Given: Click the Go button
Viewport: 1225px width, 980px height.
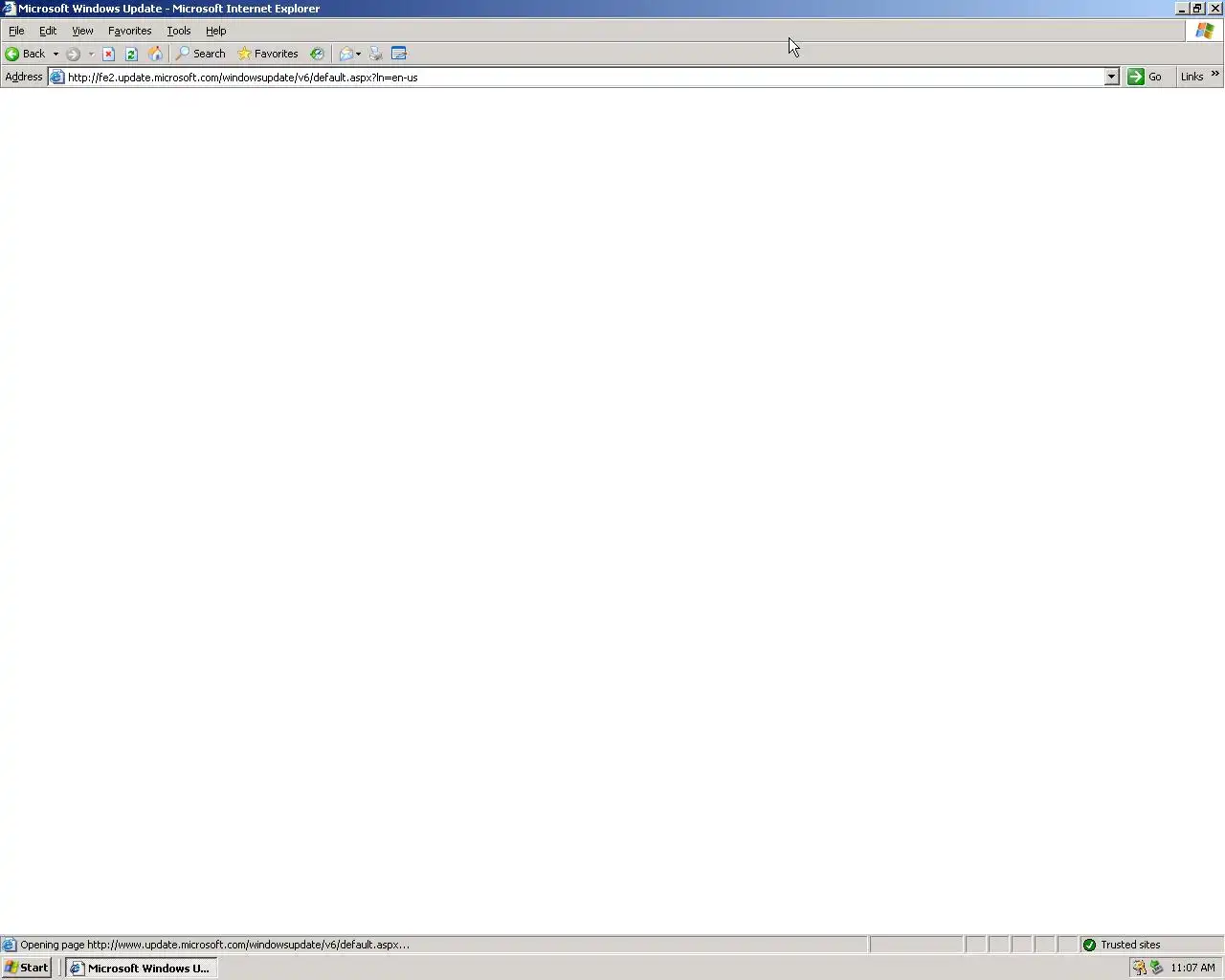Looking at the screenshot, I should pyautogui.click(x=1145, y=77).
